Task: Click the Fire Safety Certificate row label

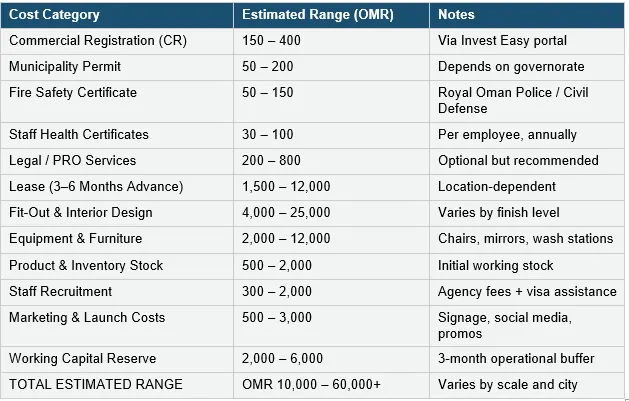Action: pyautogui.click(x=73, y=93)
